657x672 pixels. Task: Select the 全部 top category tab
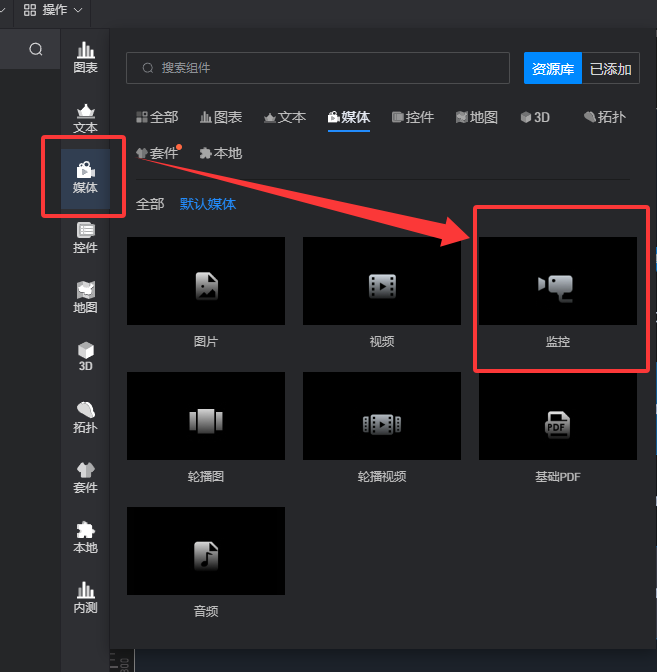[x=157, y=117]
